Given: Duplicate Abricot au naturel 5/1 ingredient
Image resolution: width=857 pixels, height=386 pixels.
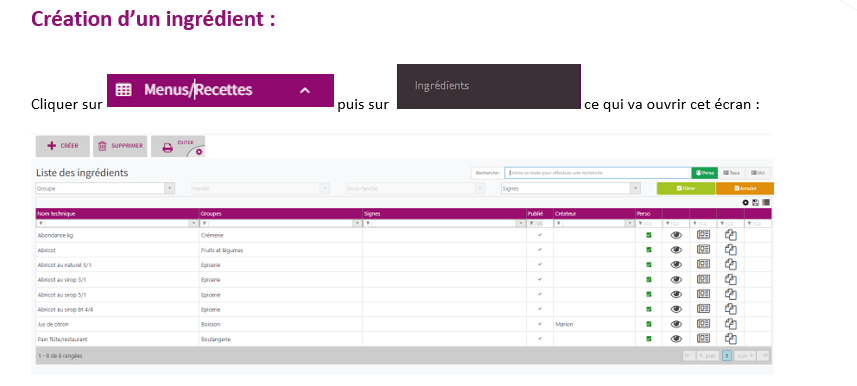Looking at the screenshot, I should (x=731, y=265).
